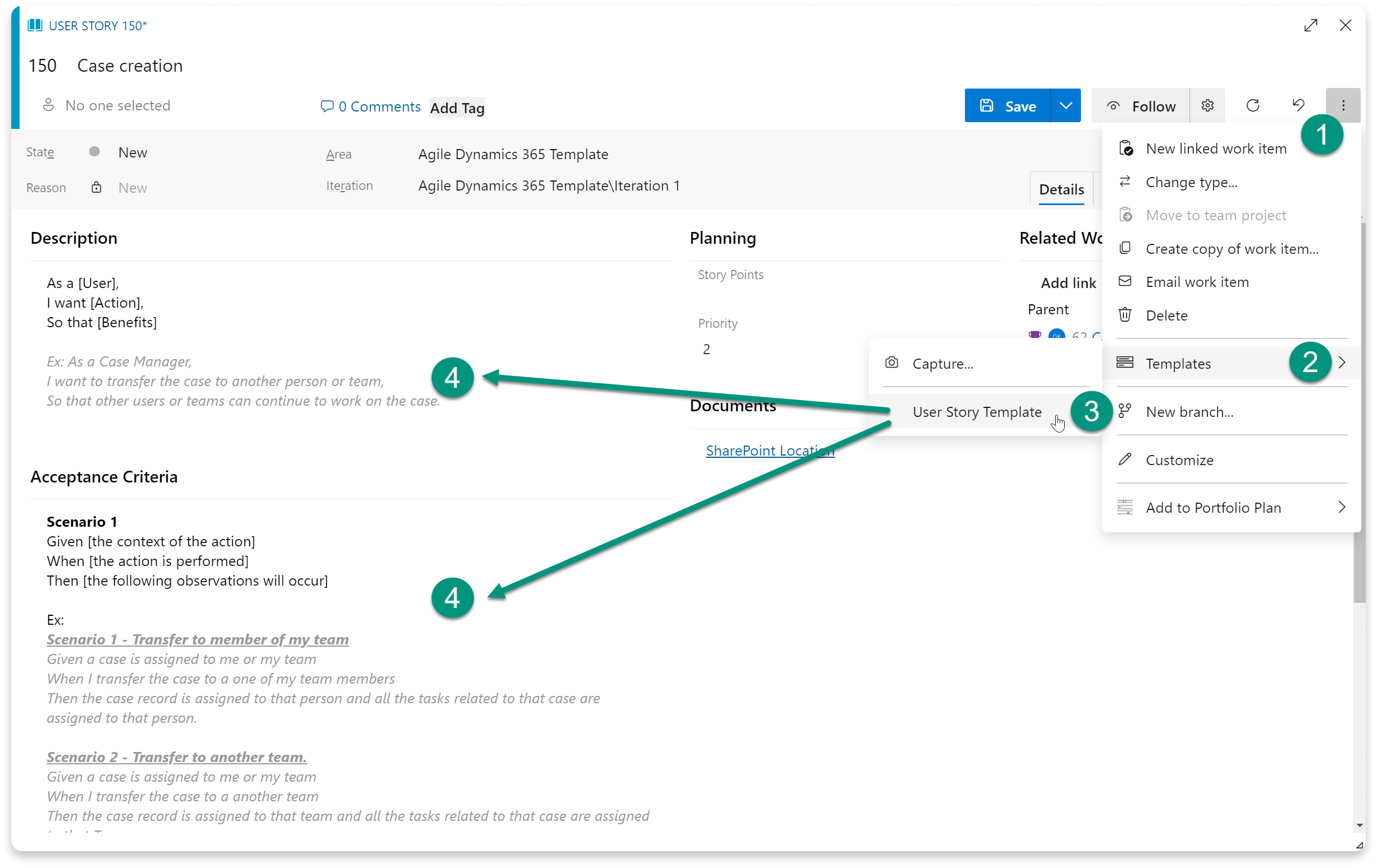This screenshot has width=1377, height=868.
Task: Click the Scenario 2 - Transfer to another team text
Action: 176,756
